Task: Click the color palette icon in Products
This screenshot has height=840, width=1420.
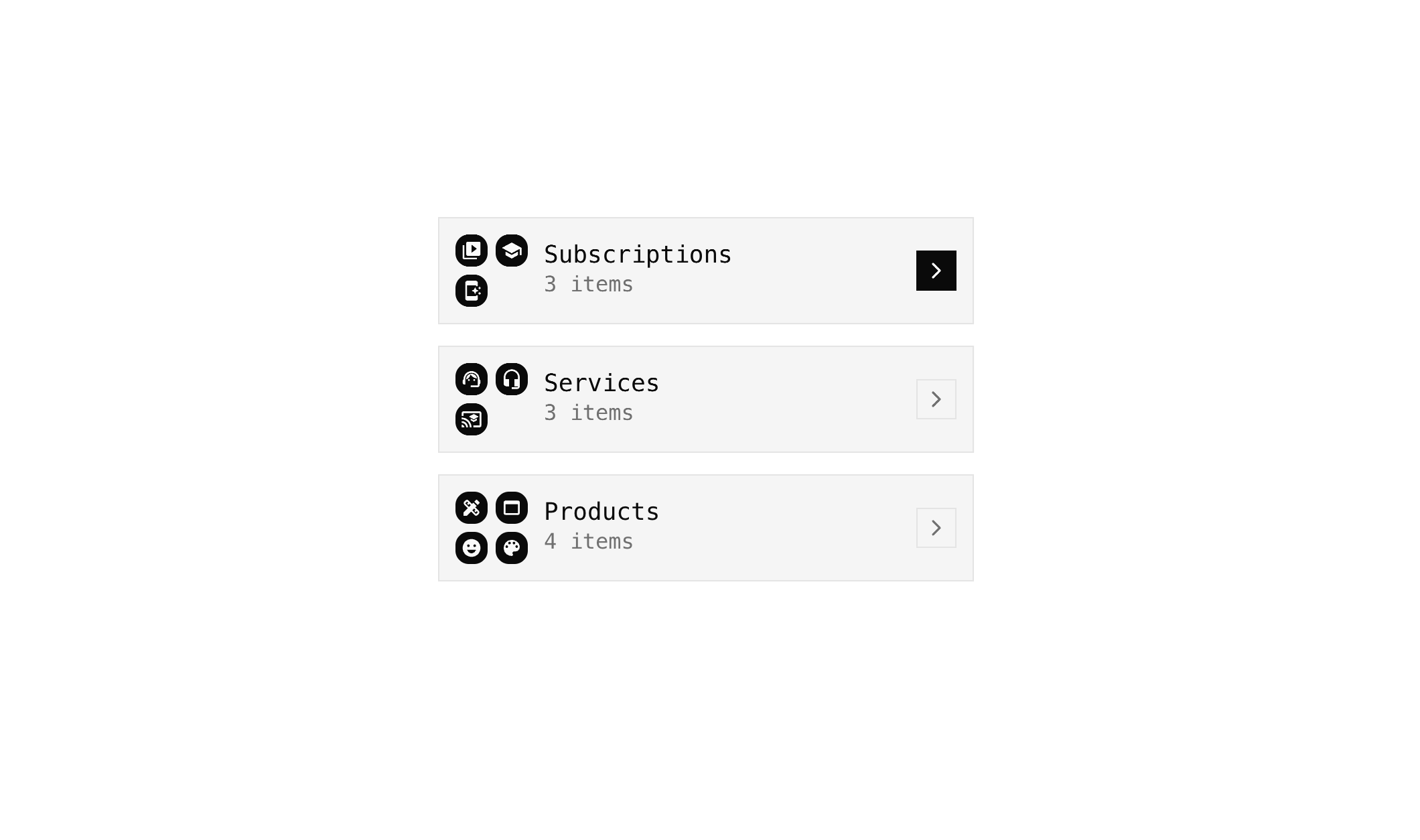Action: [x=512, y=548]
